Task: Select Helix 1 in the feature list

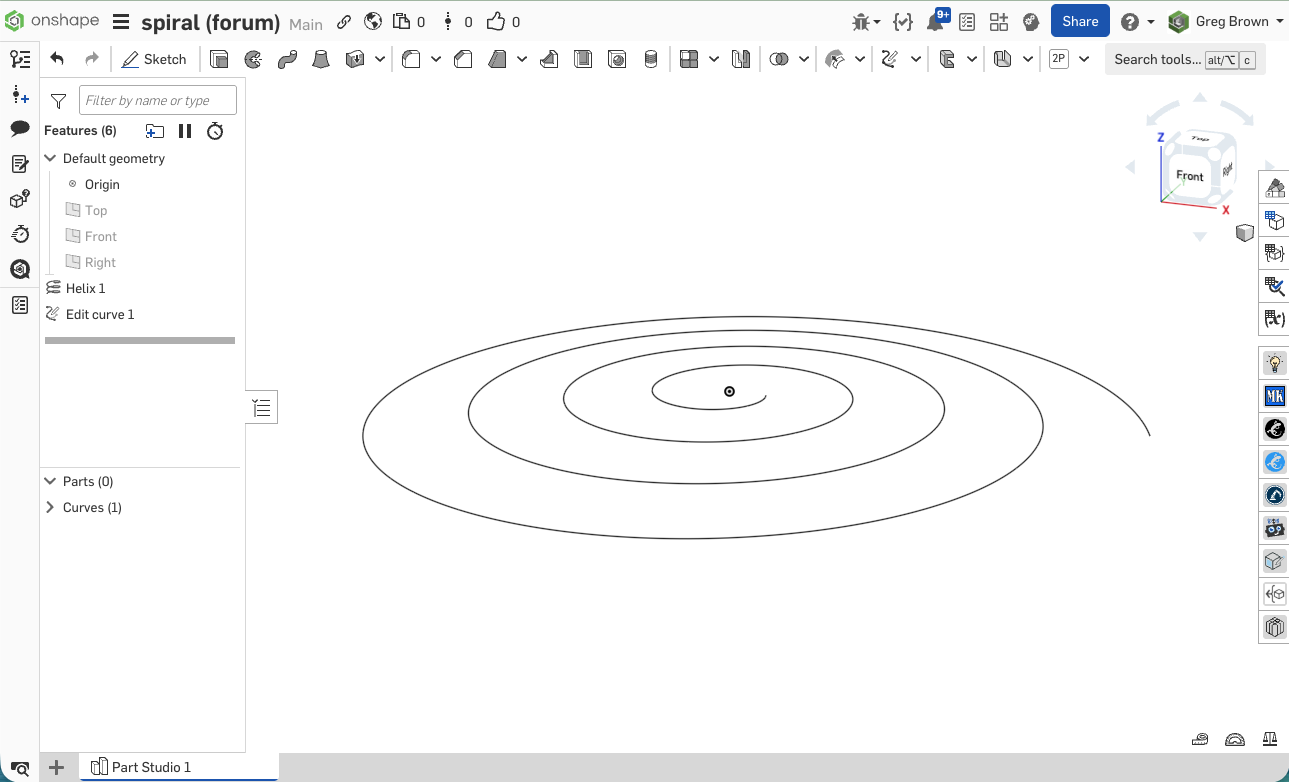Action: pos(86,288)
